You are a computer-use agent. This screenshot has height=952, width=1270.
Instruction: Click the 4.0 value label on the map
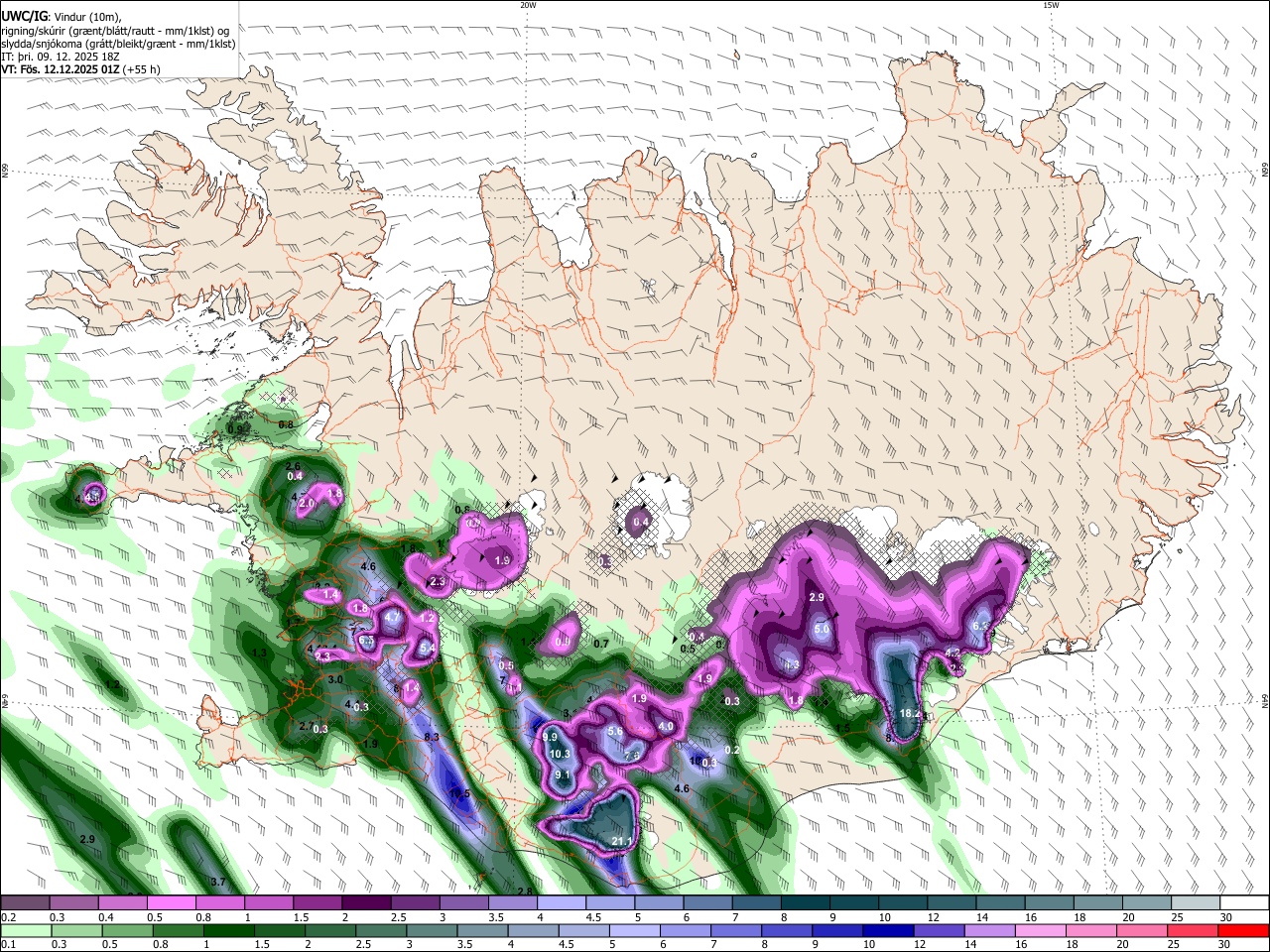click(x=667, y=726)
